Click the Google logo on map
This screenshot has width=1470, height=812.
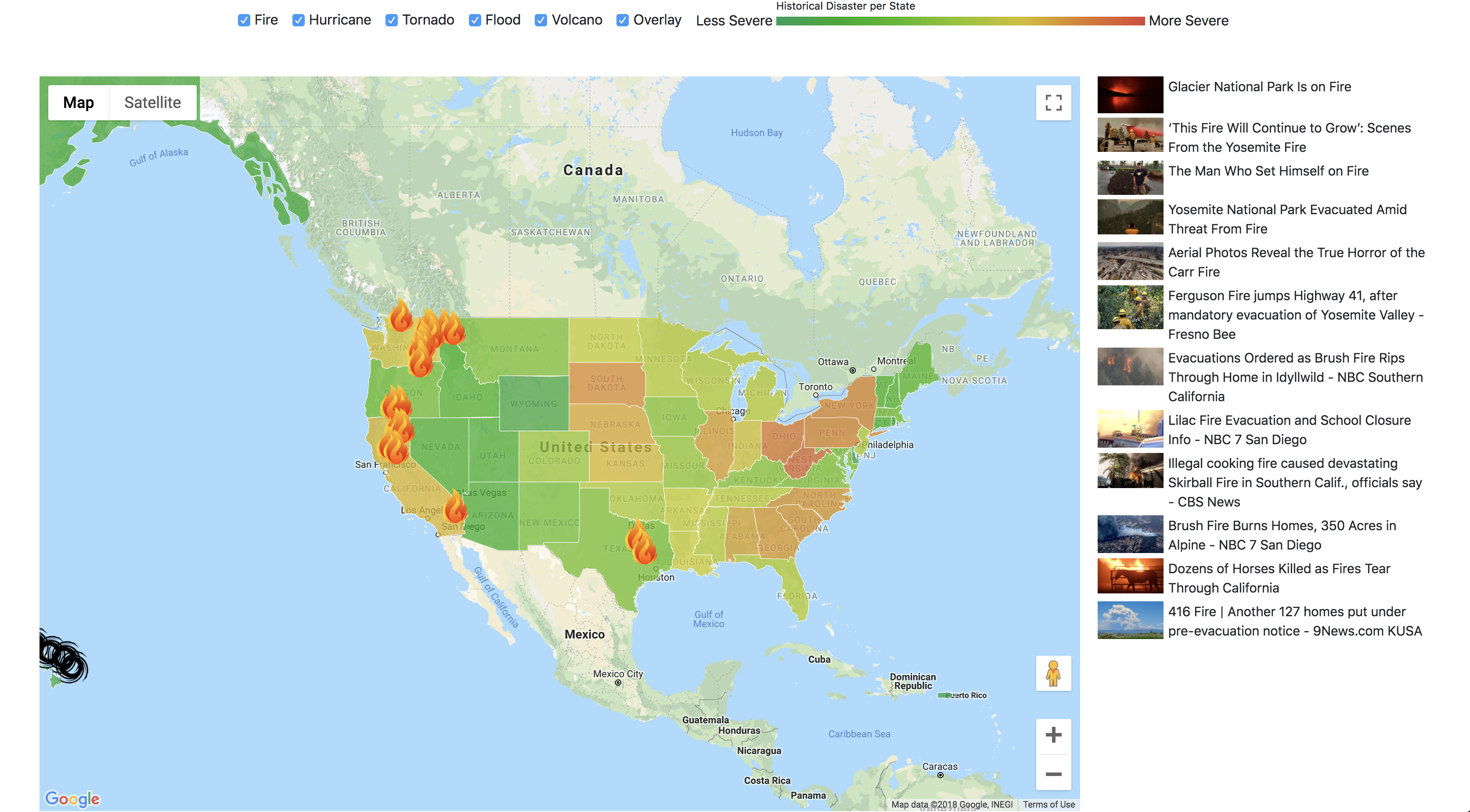click(x=72, y=798)
